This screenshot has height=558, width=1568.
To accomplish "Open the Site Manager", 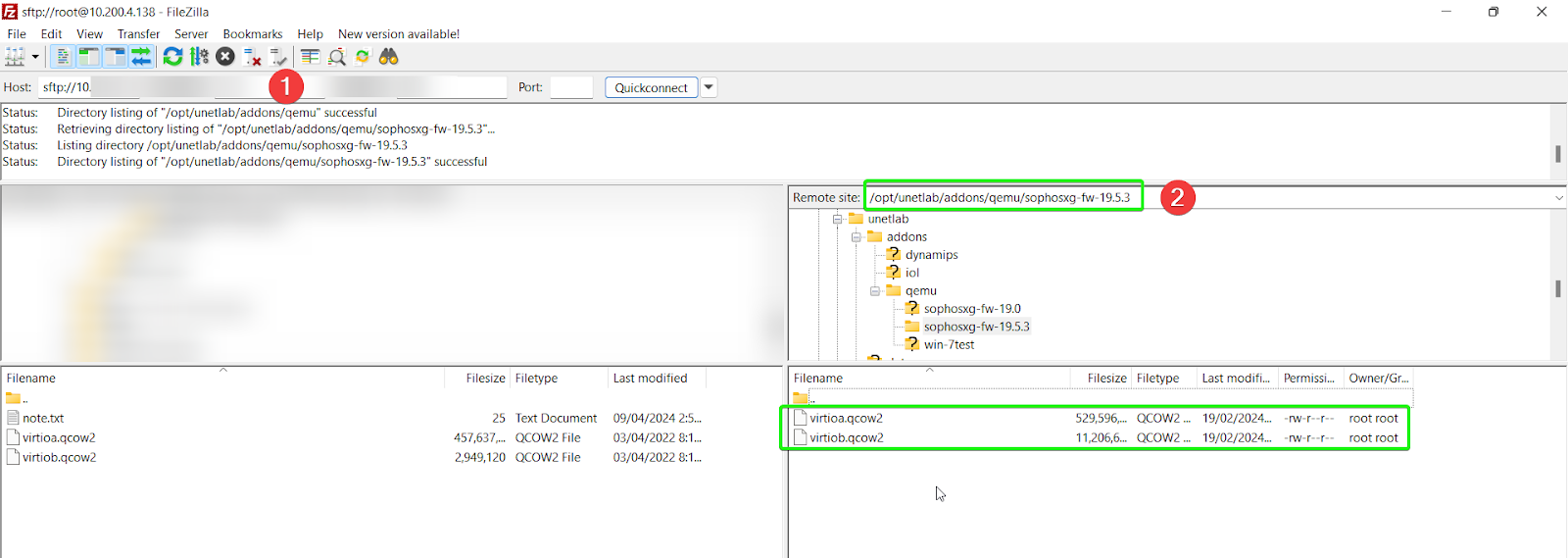I will (x=15, y=57).
